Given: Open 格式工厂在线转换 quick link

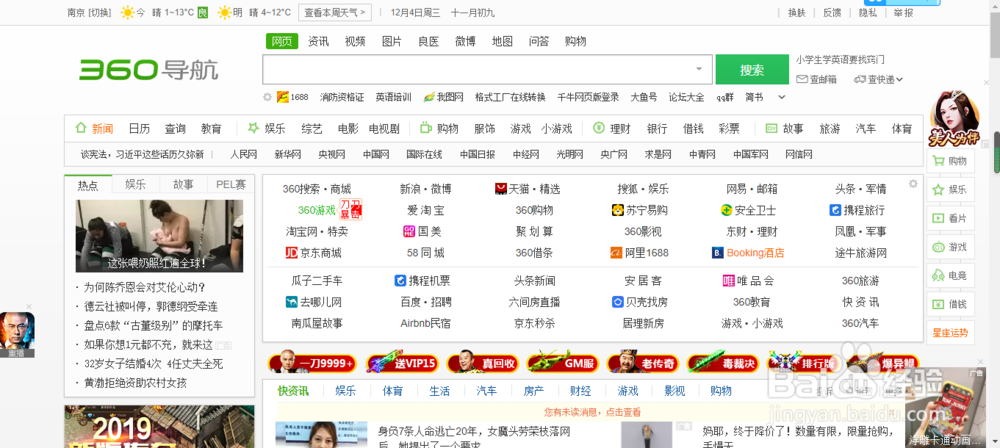Looking at the screenshot, I should click(x=510, y=97).
